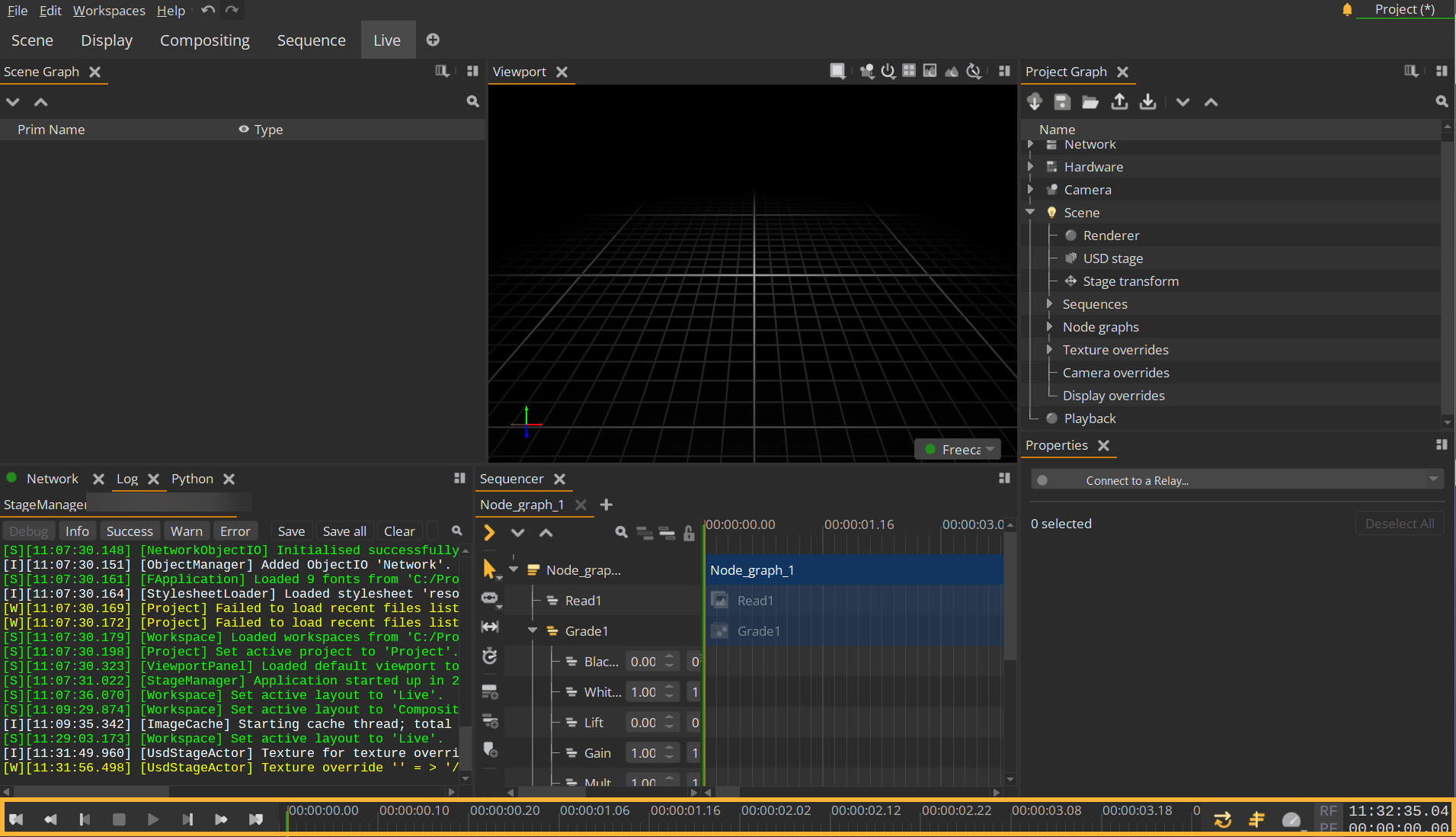Click the Save all log button
The image size is (1456, 837).
coord(344,531)
